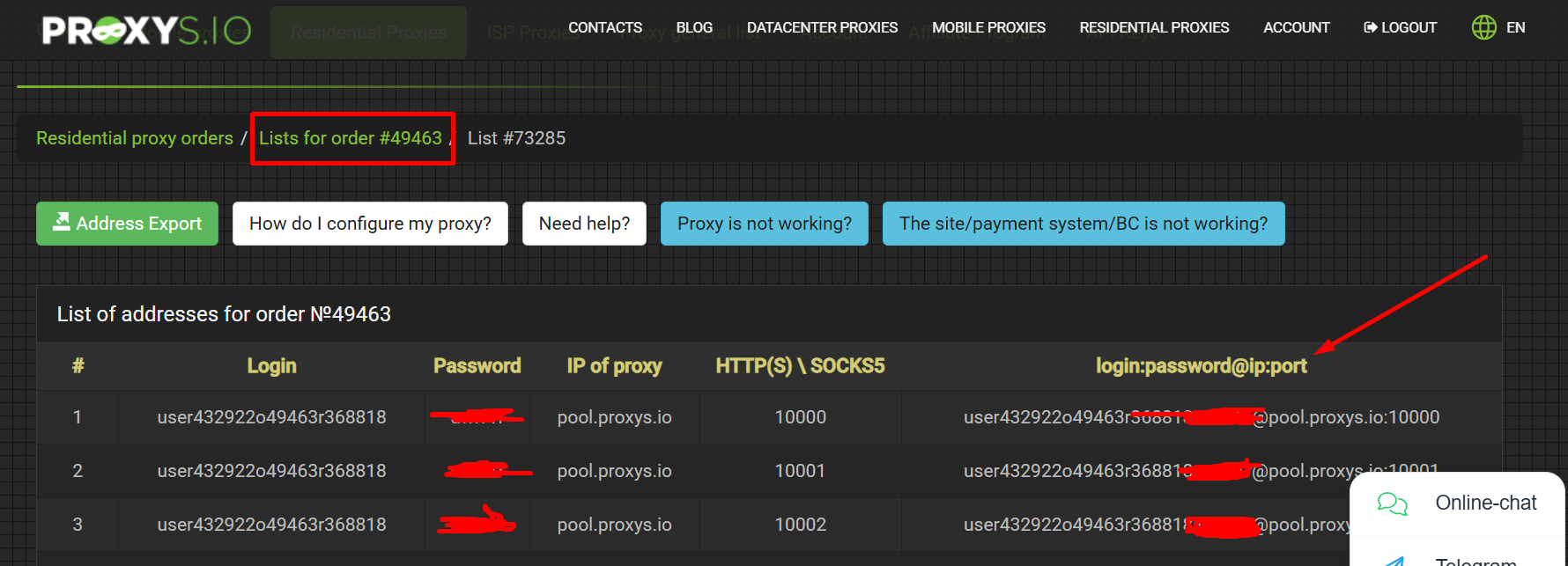
Task: Select the login in row 1
Action: click(271, 417)
